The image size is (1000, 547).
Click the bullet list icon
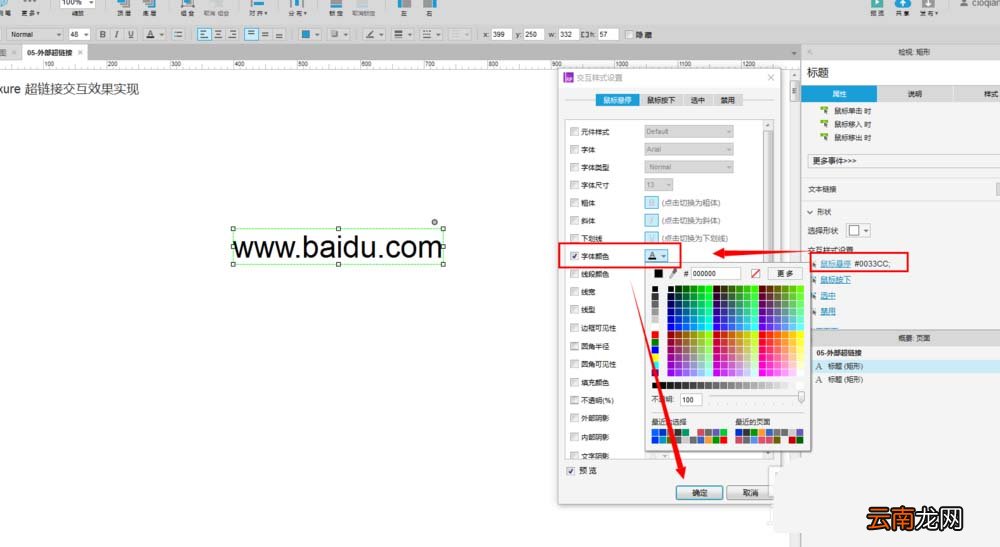point(178,34)
